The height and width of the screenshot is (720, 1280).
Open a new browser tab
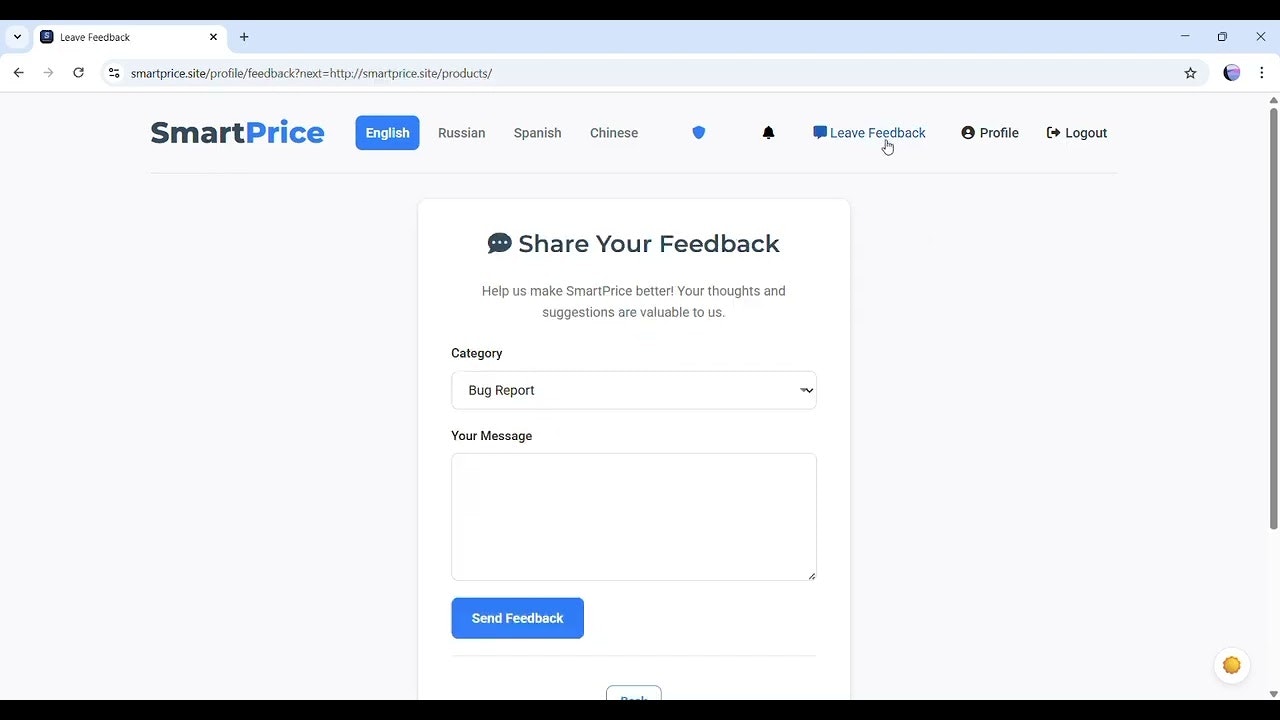[244, 37]
